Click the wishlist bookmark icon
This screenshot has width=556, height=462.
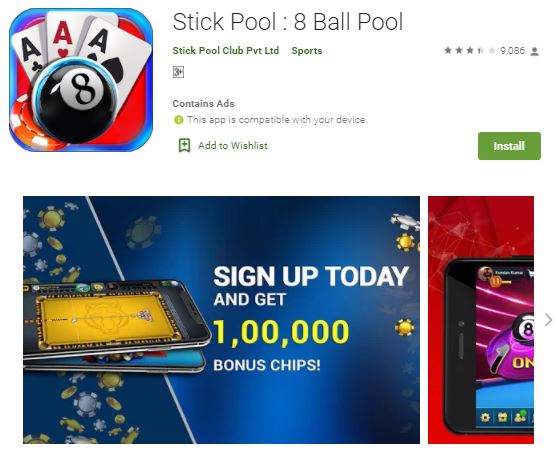184,145
